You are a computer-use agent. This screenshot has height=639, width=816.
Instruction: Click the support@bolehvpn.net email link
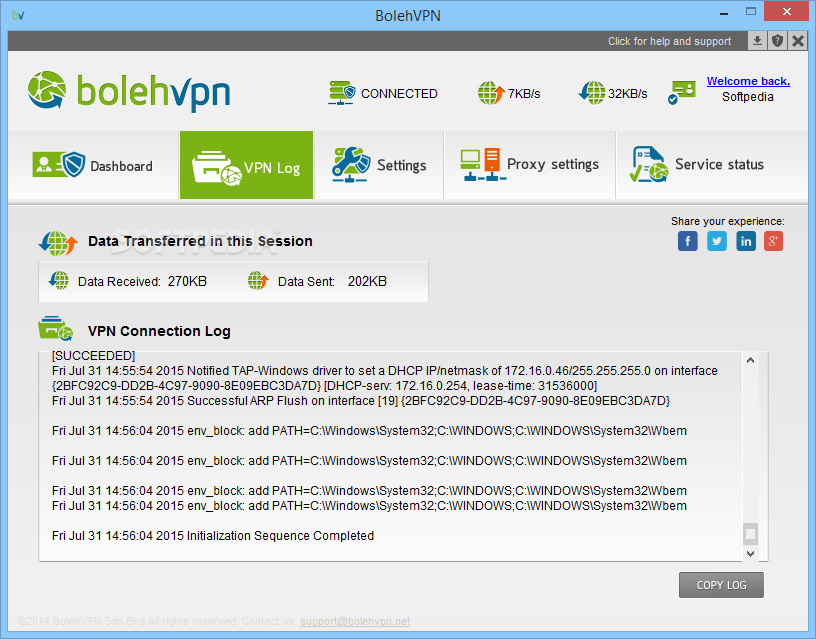pos(355,621)
